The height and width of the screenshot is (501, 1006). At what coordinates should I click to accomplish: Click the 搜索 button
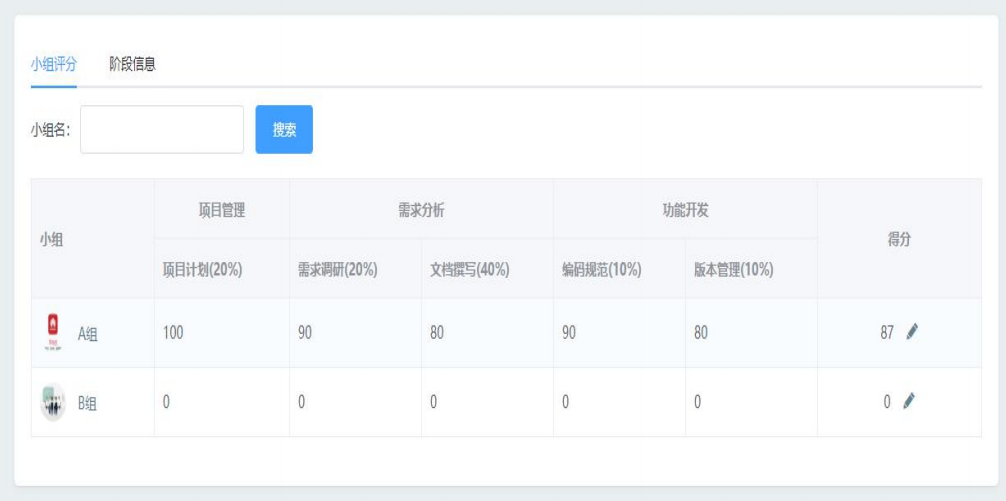284,130
